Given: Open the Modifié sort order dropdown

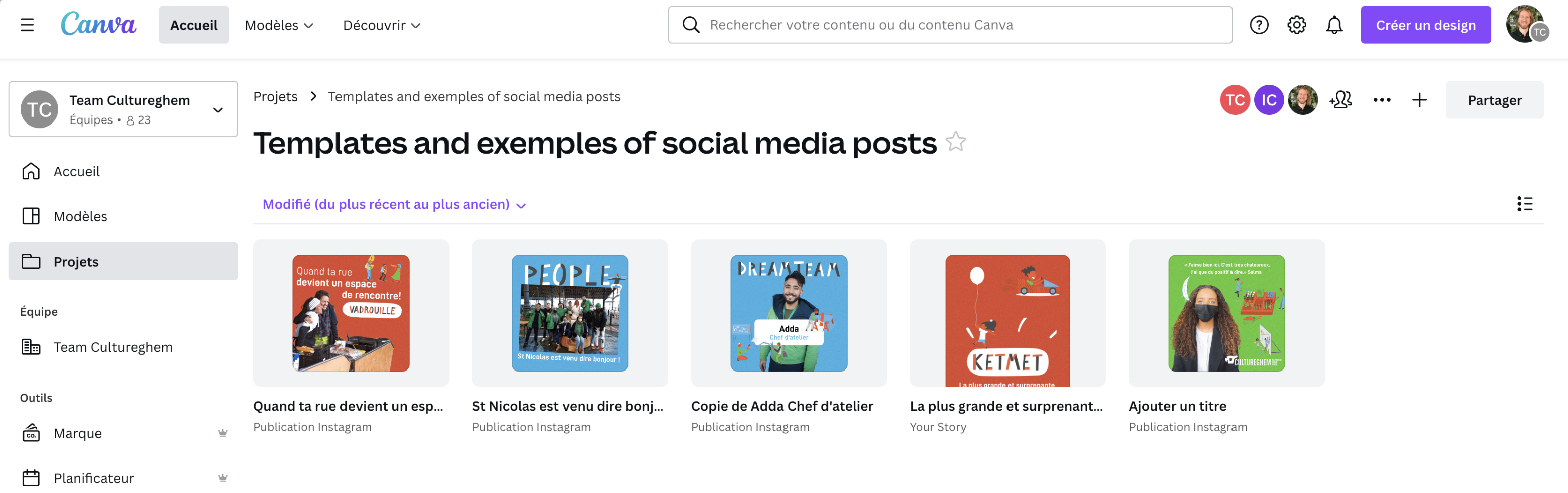Looking at the screenshot, I should [394, 204].
